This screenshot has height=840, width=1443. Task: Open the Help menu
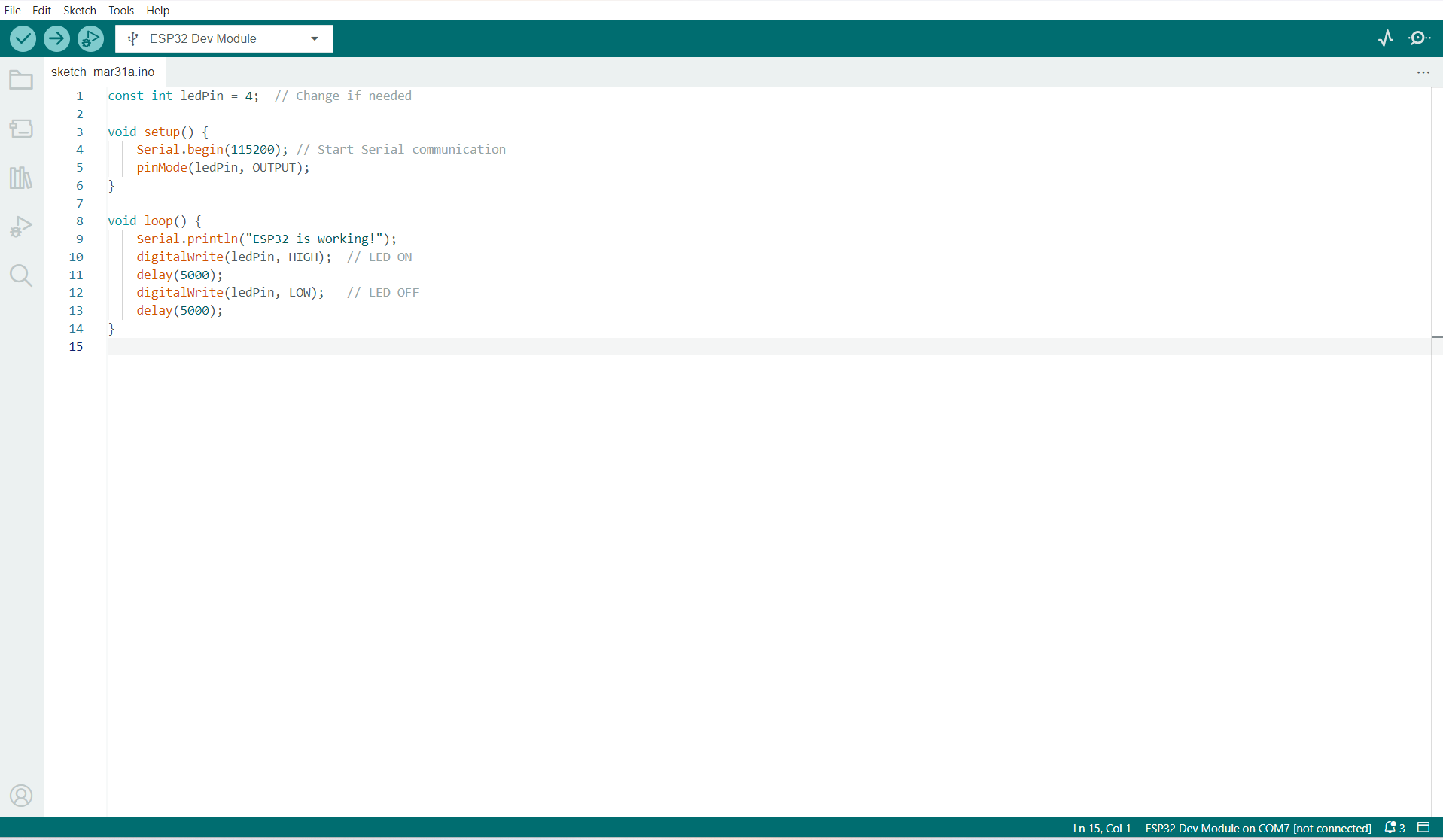coord(158,10)
